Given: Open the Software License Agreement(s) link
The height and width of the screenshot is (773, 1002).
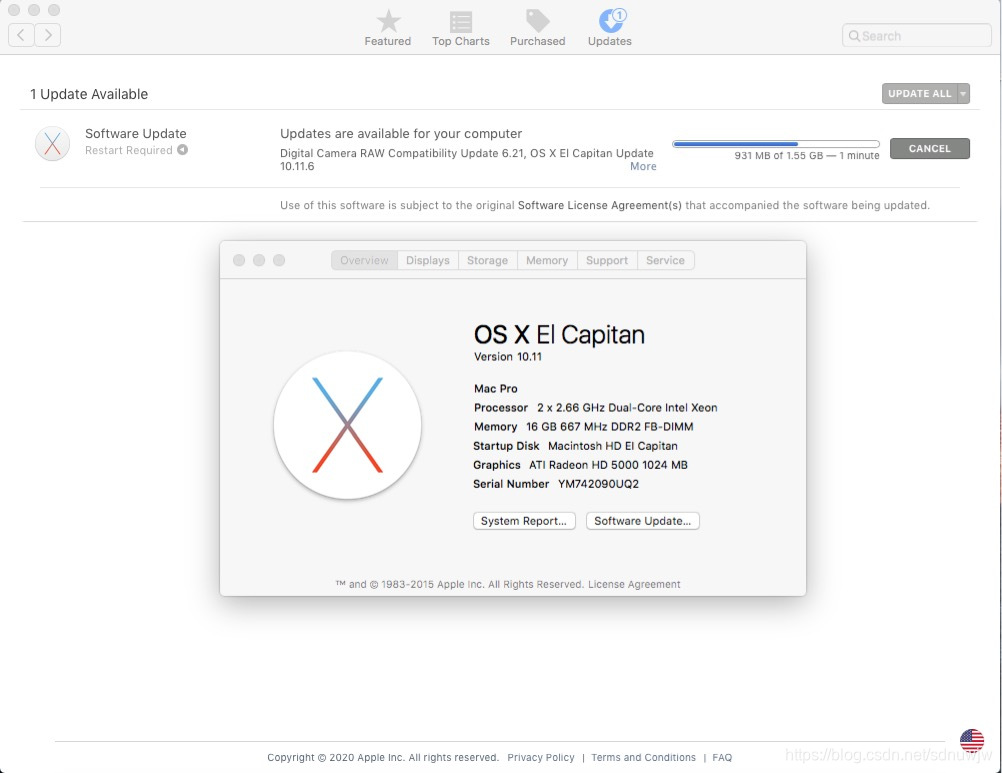Looking at the screenshot, I should (x=599, y=205).
